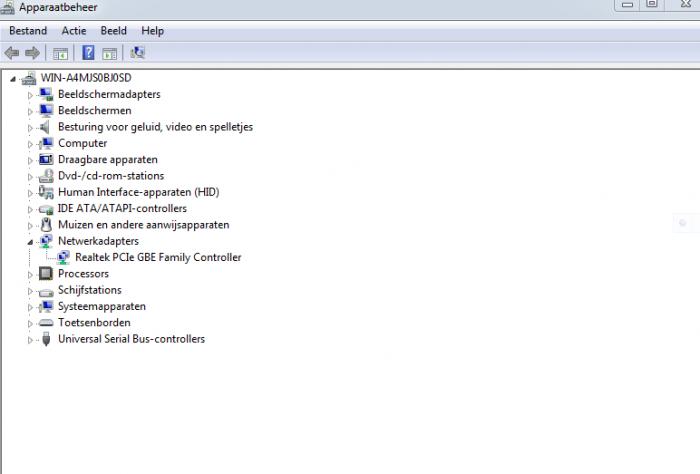
Task: Open the Actie menu
Action: pyautogui.click(x=74, y=31)
